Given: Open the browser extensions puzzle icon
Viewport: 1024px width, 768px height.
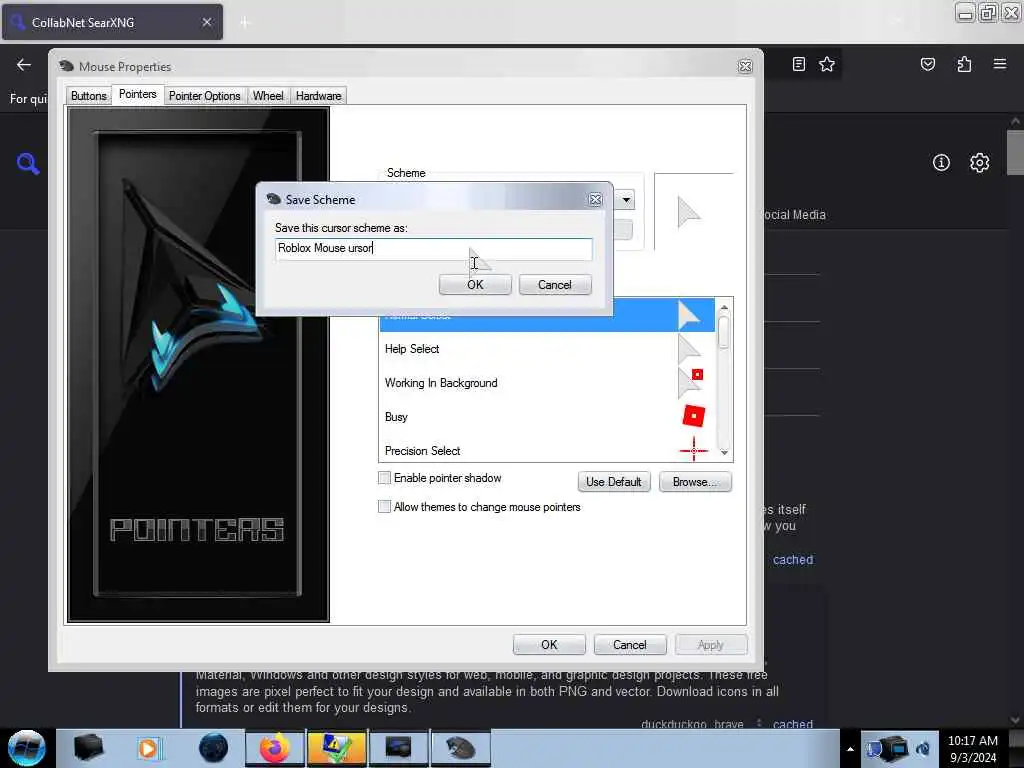Looking at the screenshot, I should coord(964,64).
